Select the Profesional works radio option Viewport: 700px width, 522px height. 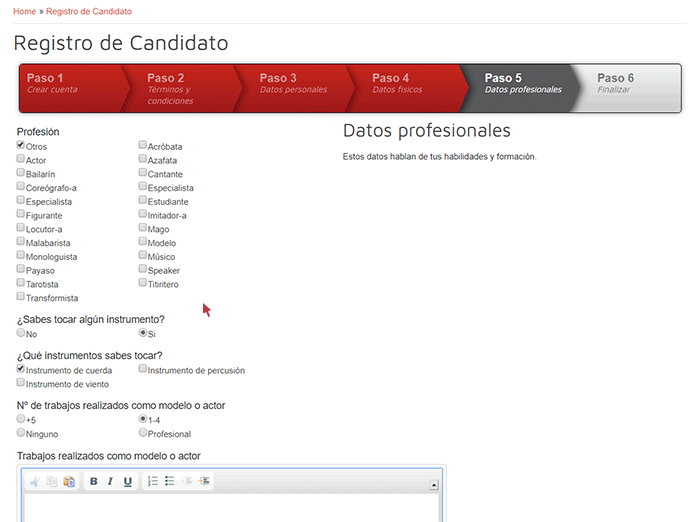[143, 433]
